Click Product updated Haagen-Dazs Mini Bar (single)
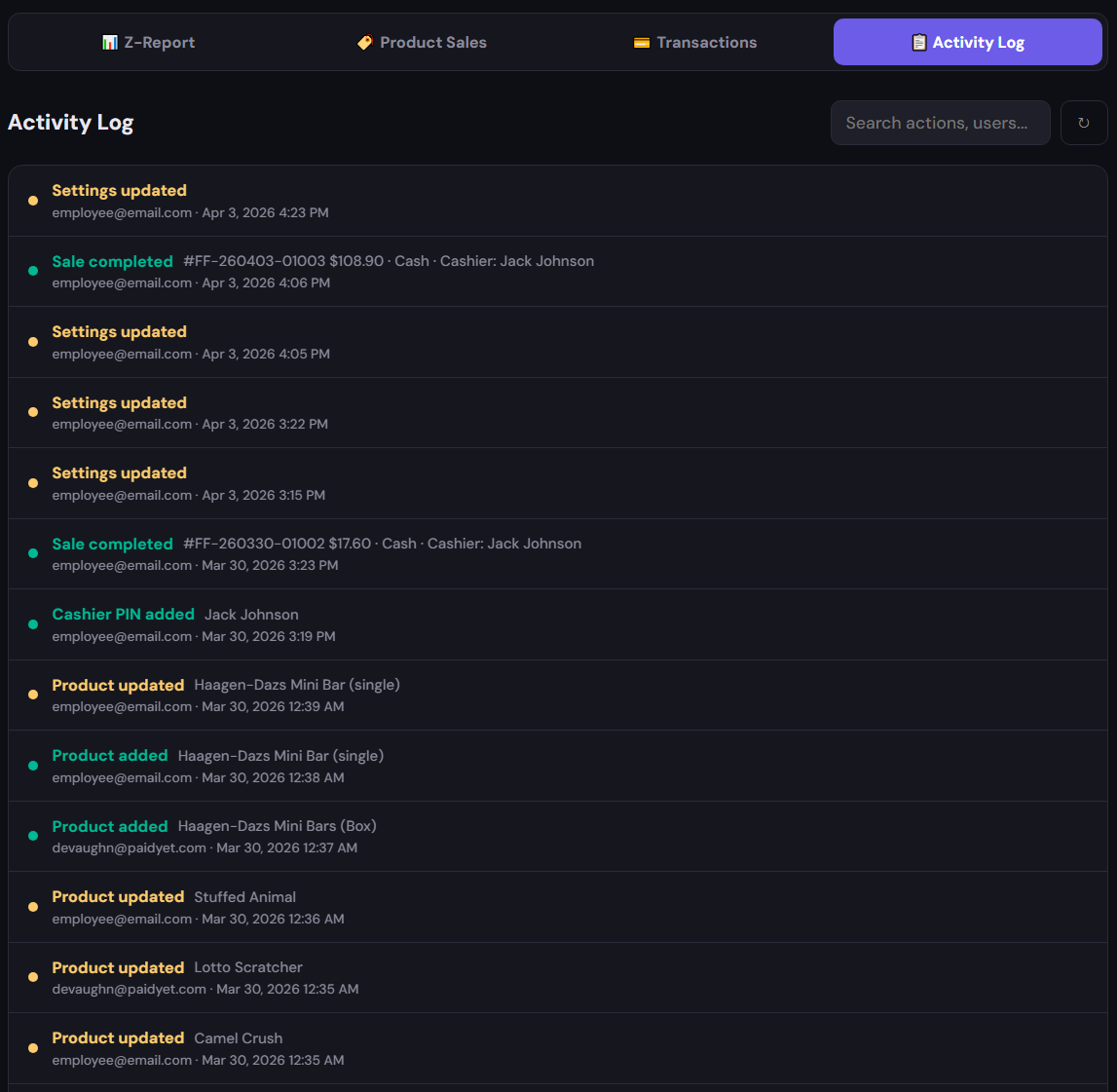The image size is (1117, 1092). 558,695
